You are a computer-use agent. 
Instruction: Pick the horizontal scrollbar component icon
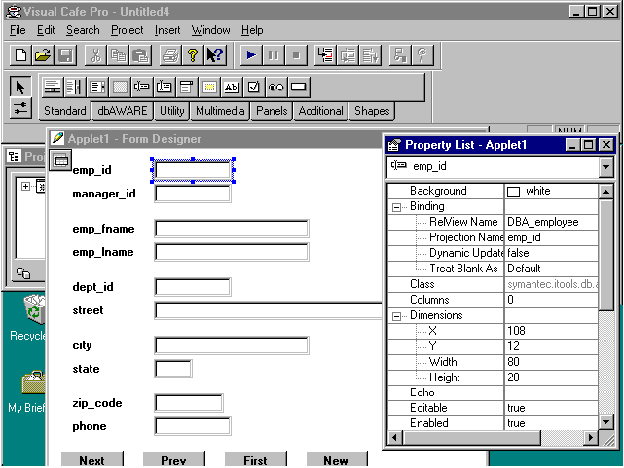[x=52, y=86]
